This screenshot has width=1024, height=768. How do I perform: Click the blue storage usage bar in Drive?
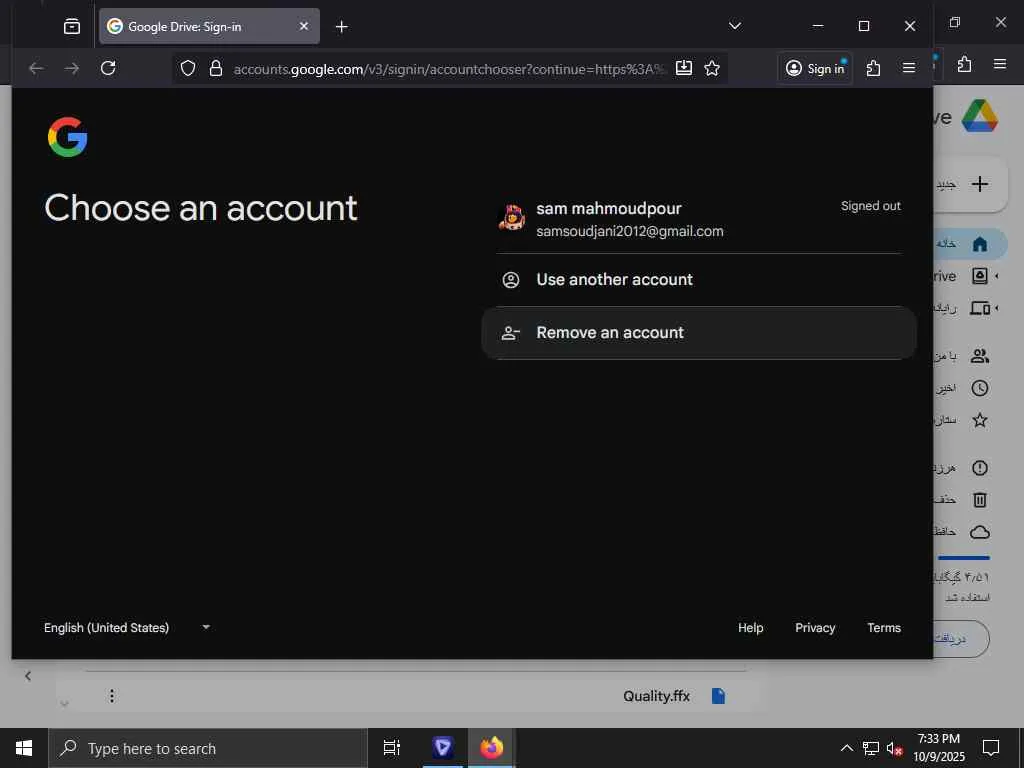pos(964,558)
